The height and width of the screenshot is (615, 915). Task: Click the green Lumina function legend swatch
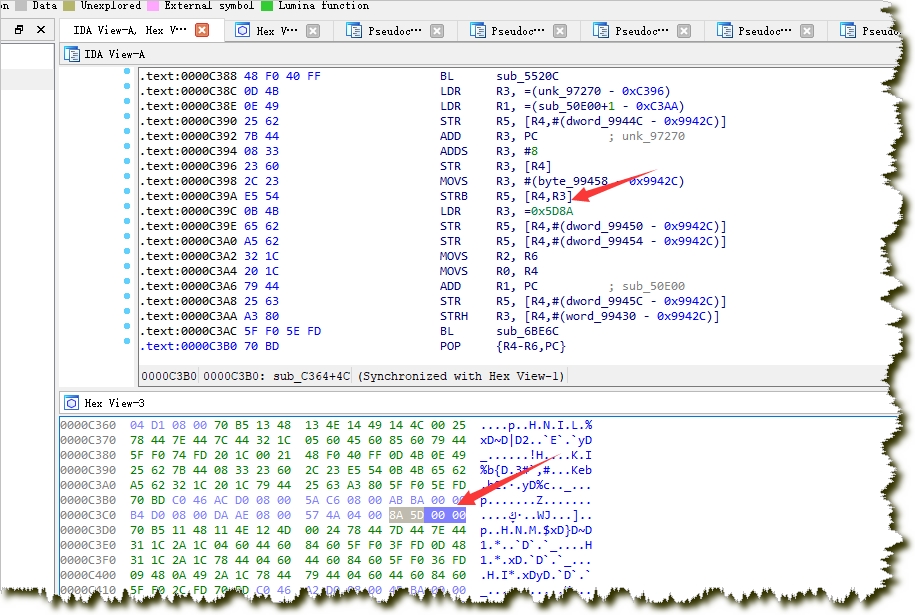point(267,5)
